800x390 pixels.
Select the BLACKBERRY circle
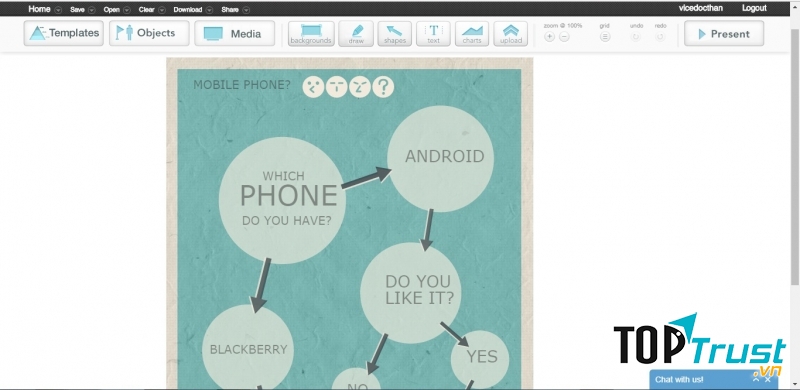pyautogui.click(x=248, y=349)
